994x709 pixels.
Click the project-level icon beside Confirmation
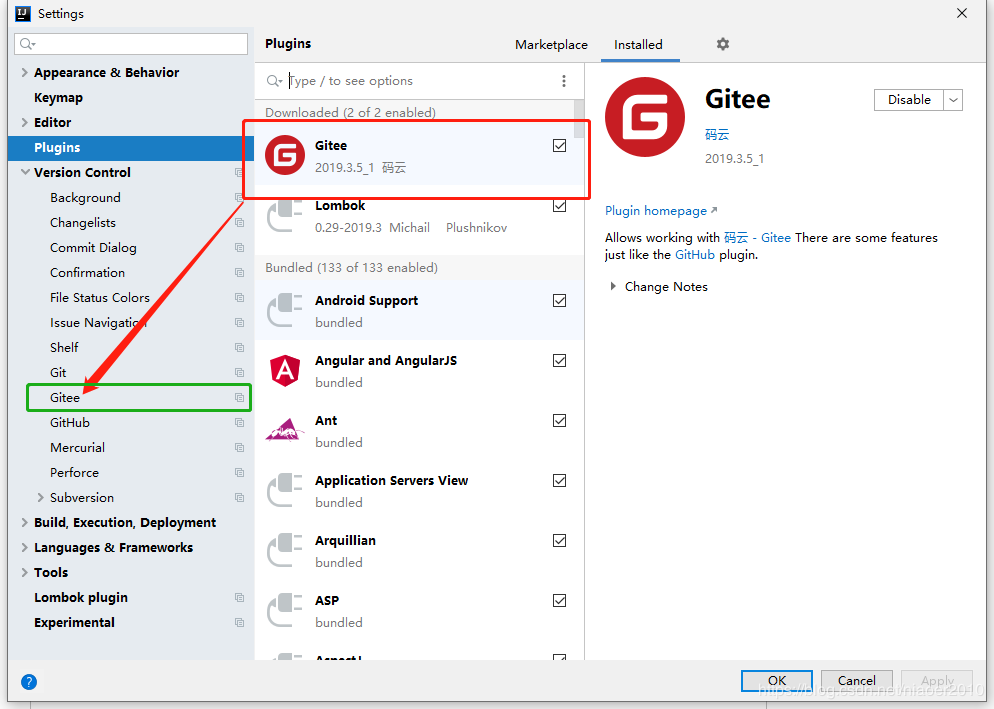[x=239, y=273]
